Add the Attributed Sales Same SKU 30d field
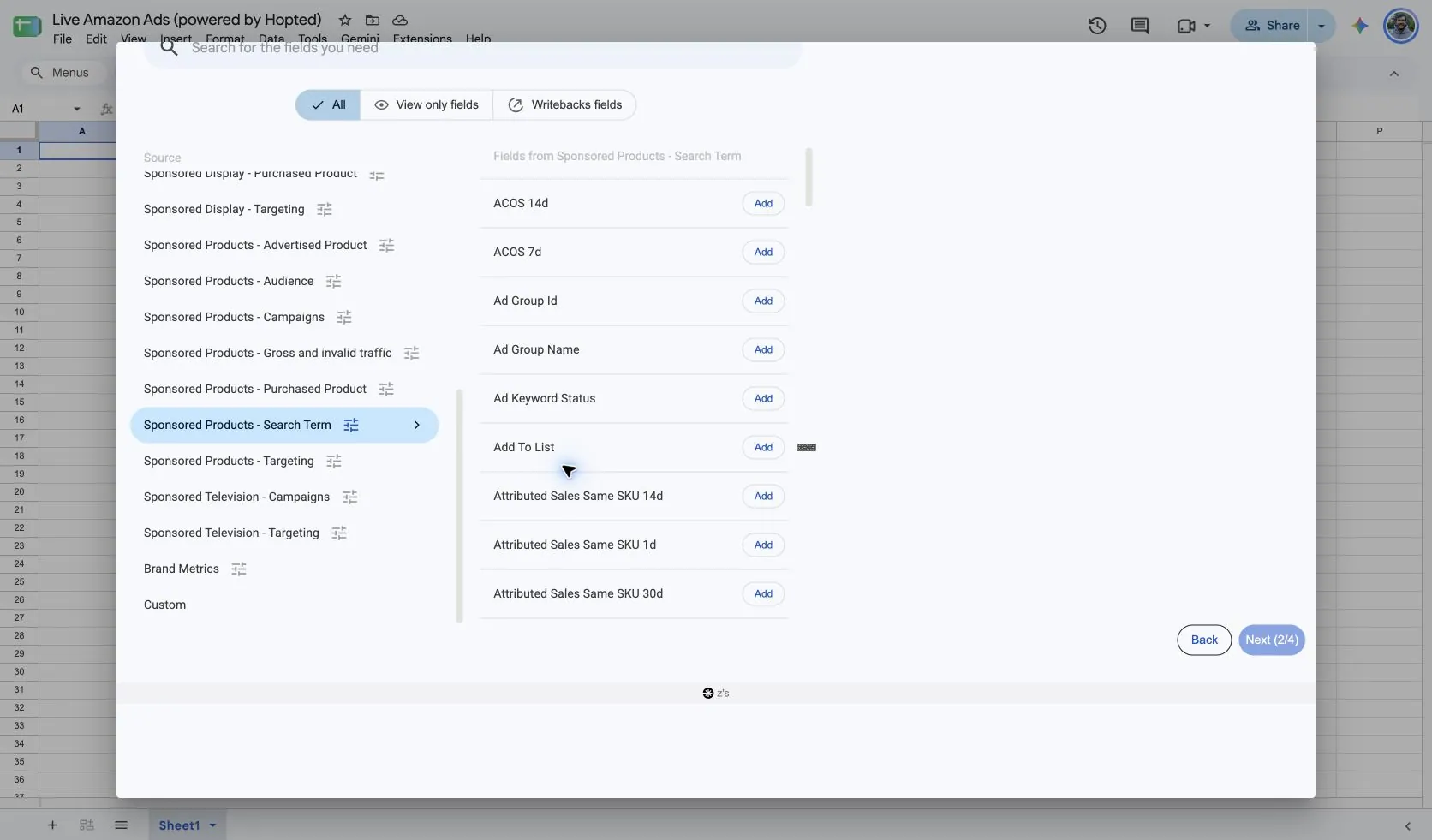Image resolution: width=1432 pixels, height=840 pixels. pos(763,593)
